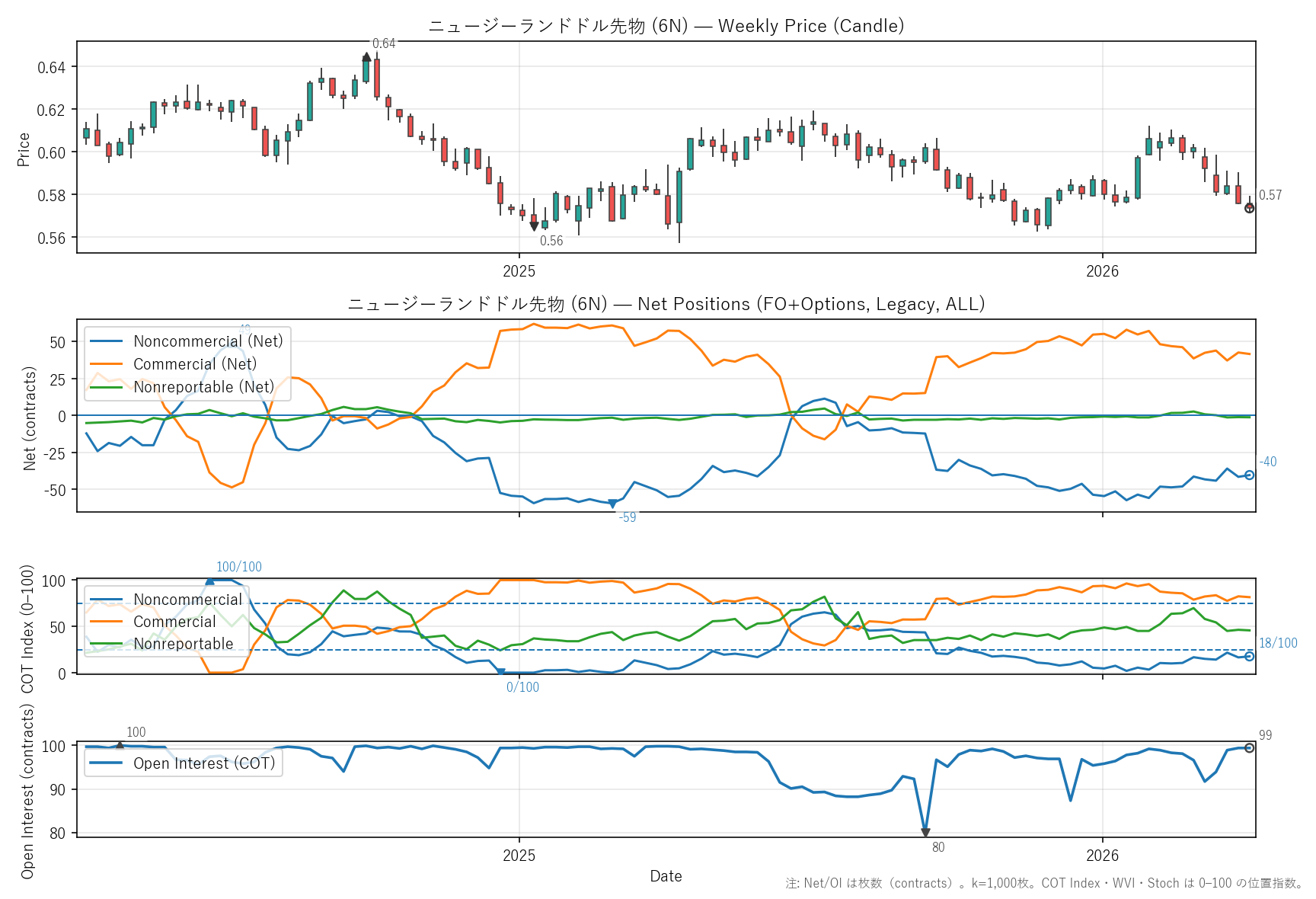The width and height of the screenshot is (1316, 899).
Task: Select the latest COT index circle at 18/100
Action: [x=1249, y=656]
